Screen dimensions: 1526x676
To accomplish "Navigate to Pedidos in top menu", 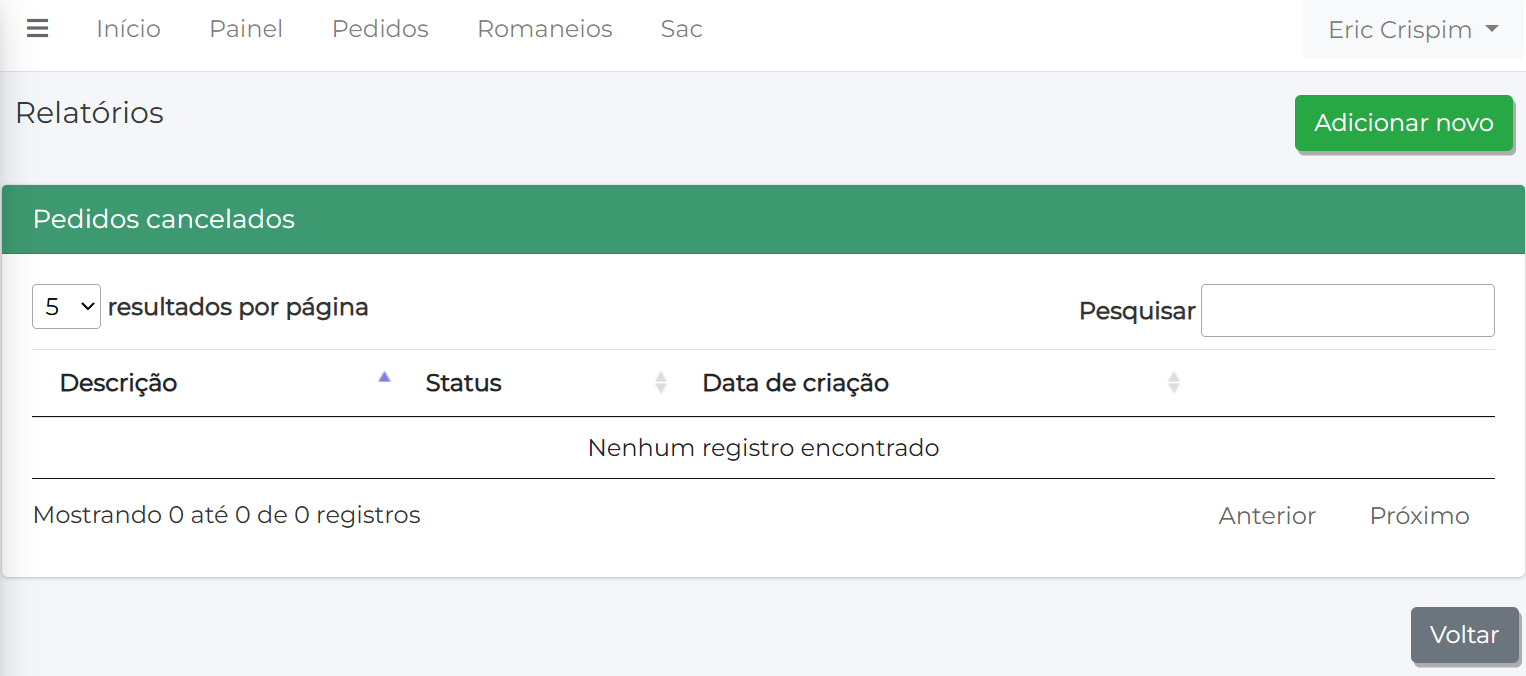I will pos(380,29).
